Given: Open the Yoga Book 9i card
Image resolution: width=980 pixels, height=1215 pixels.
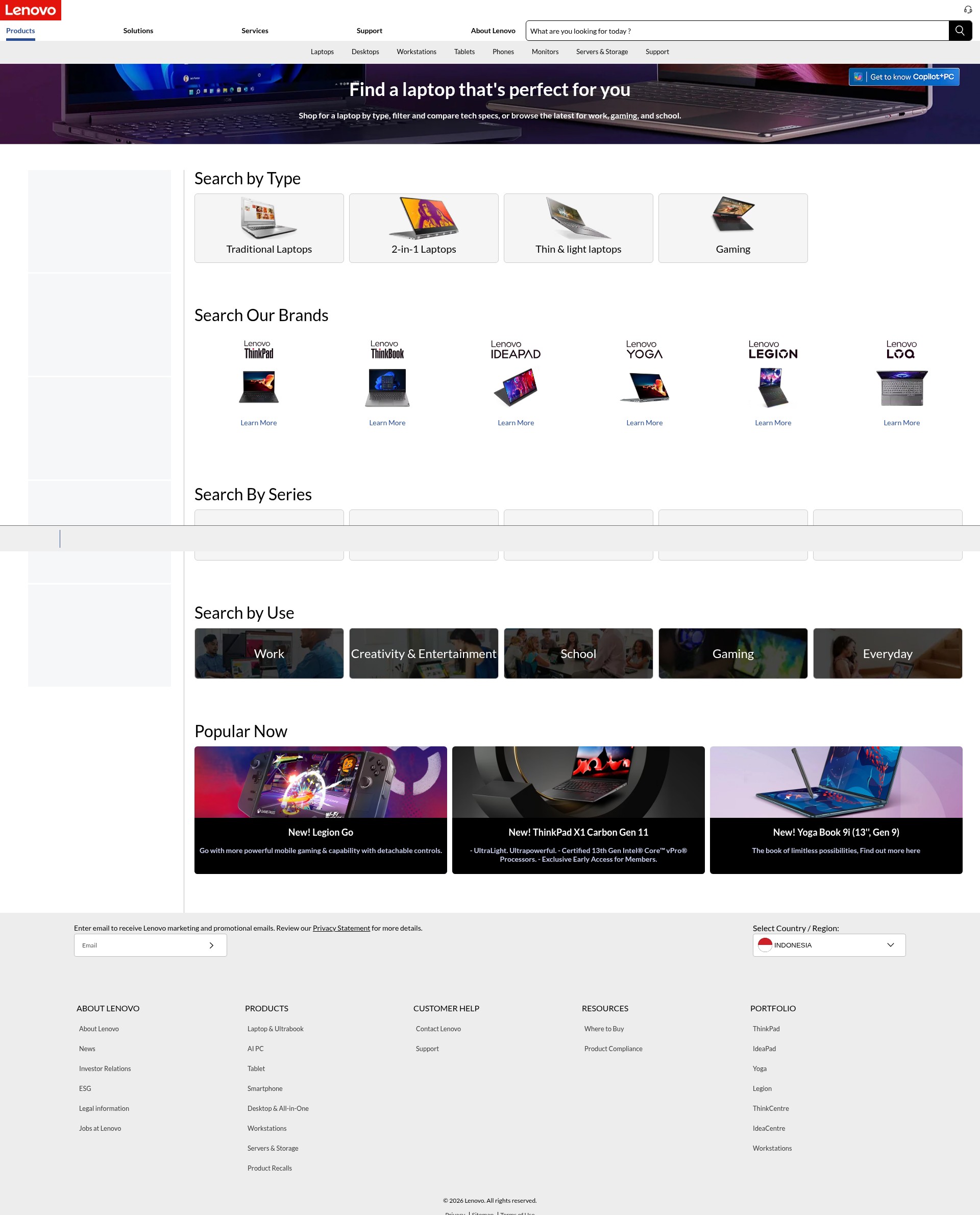Looking at the screenshot, I should point(836,810).
